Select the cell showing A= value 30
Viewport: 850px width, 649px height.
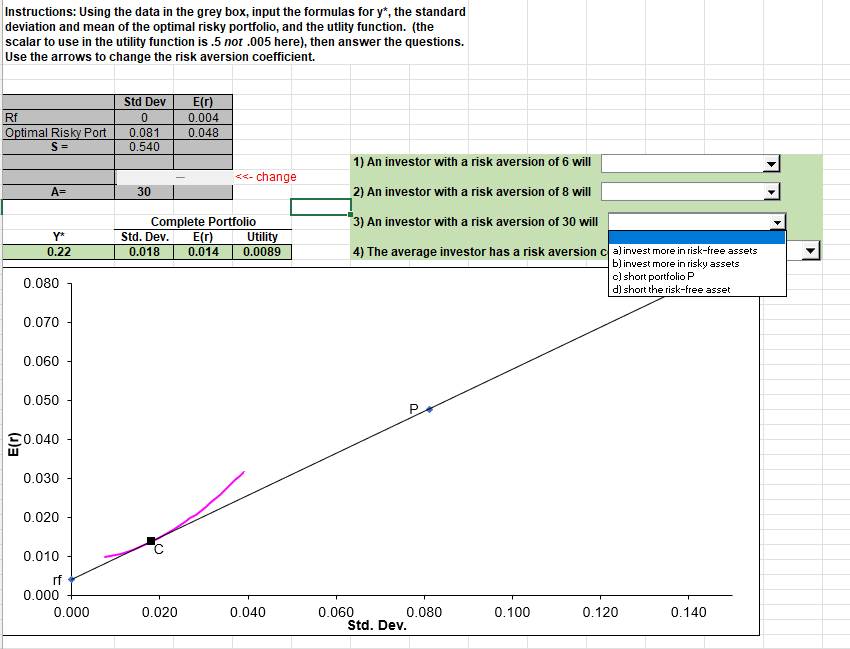pyautogui.click(x=143, y=191)
